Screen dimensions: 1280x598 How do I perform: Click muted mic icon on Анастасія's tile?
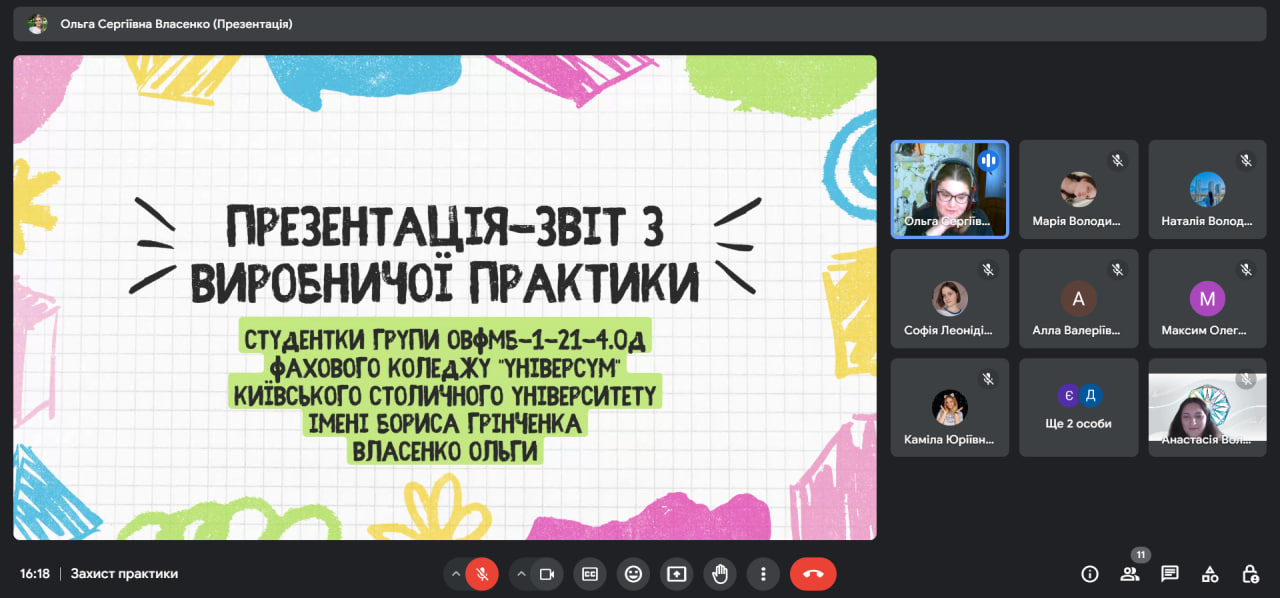click(x=1246, y=379)
